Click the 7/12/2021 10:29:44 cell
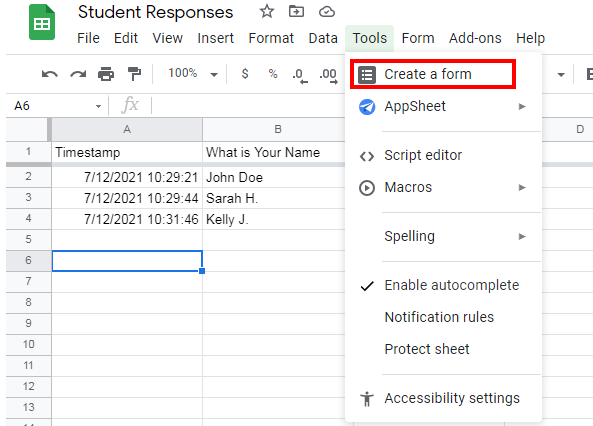Screen dimensions: 593x426 [x=127, y=198]
